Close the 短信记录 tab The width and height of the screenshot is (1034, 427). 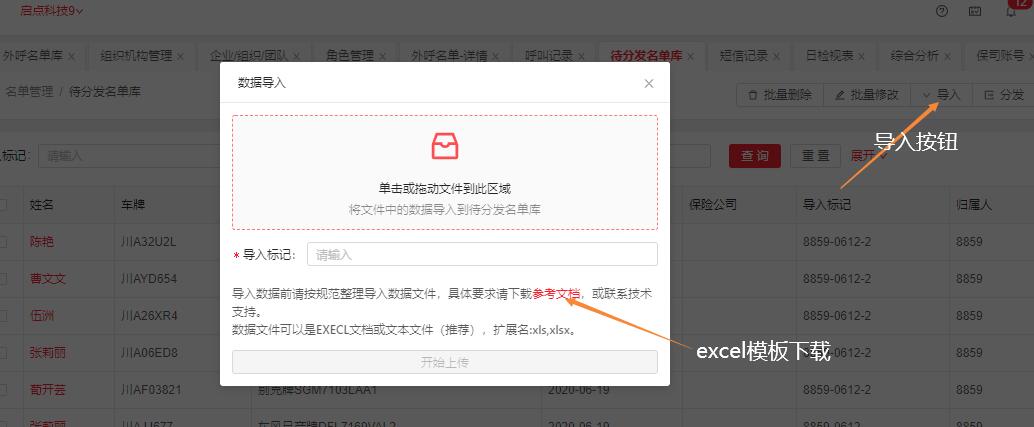coord(776,57)
